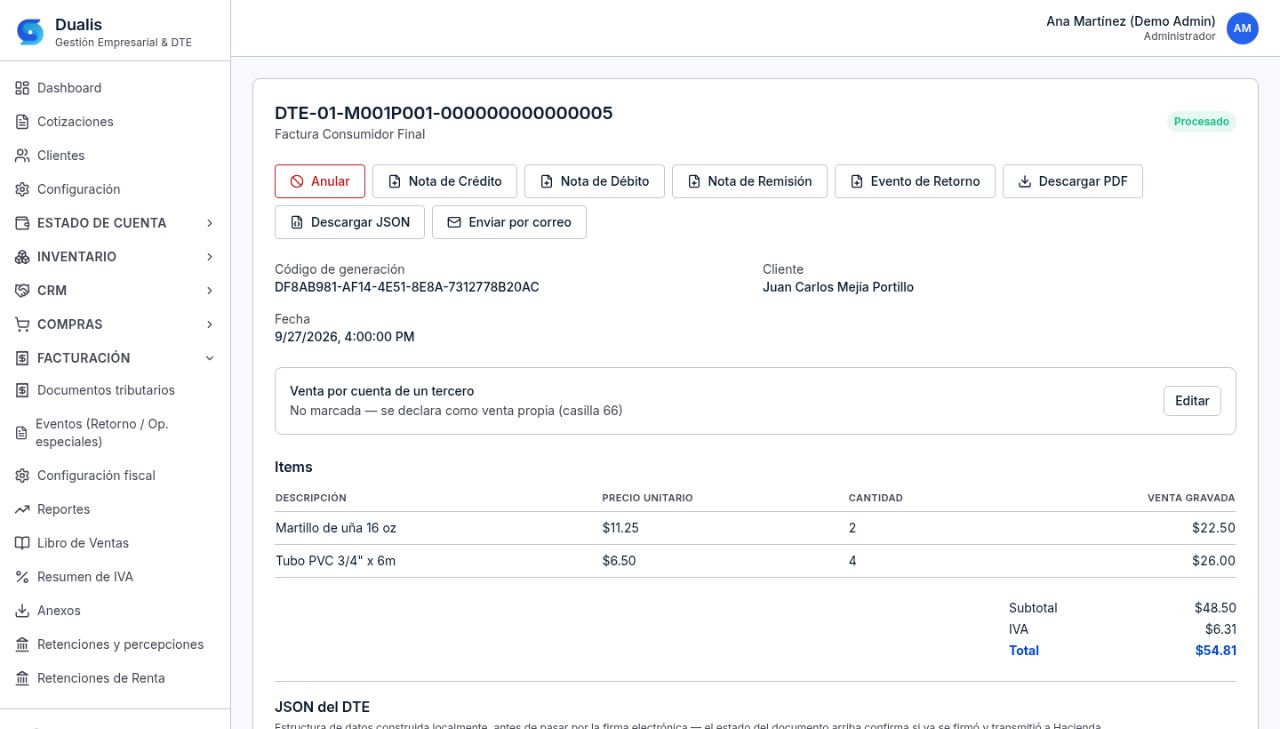Click client name Juan Carlos Mejía Portillo

[x=838, y=287]
